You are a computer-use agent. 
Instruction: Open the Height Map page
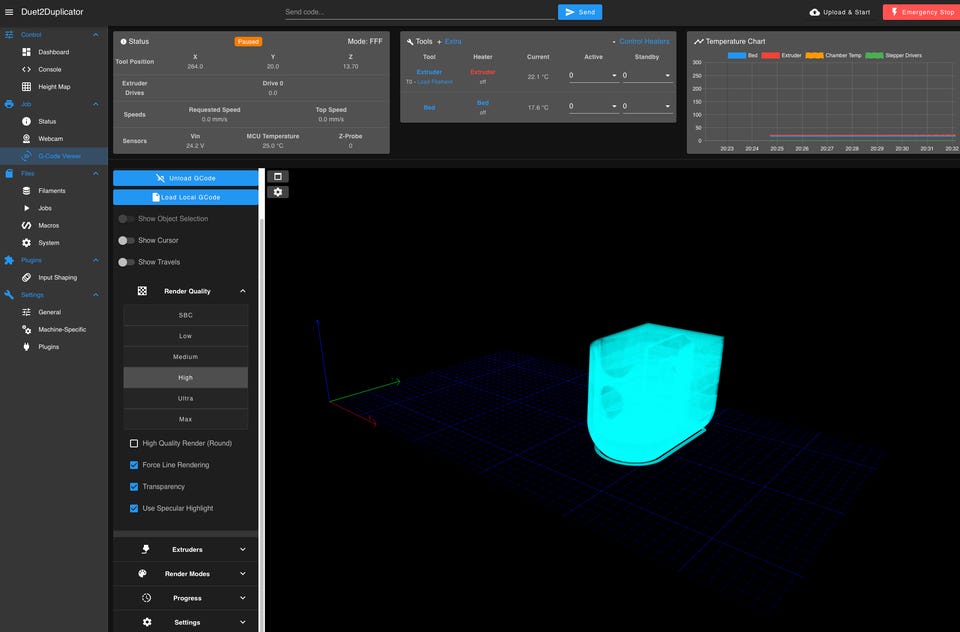(x=54, y=87)
